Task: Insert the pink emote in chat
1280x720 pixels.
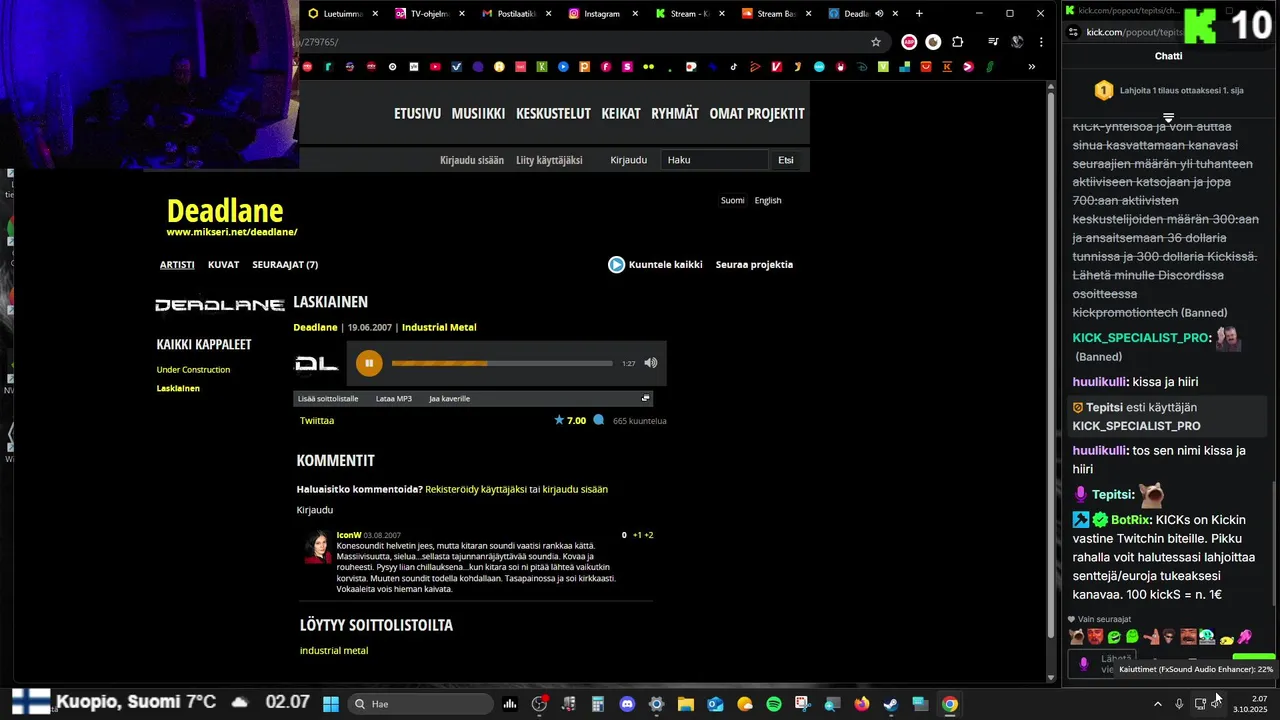Action: tap(1245, 637)
